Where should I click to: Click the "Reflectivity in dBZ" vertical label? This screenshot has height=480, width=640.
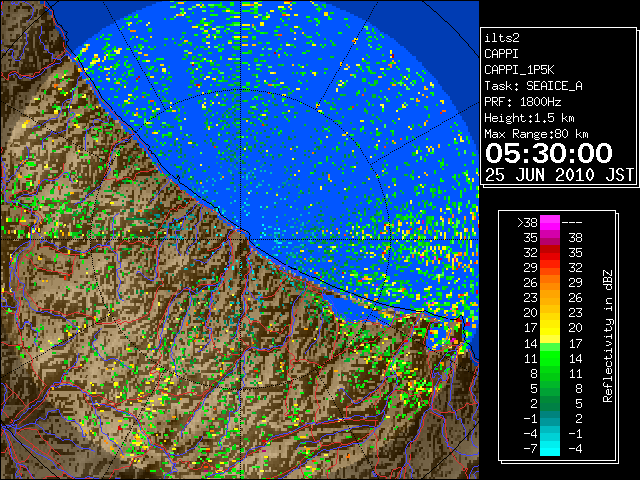pyautogui.click(x=608, y=336)
